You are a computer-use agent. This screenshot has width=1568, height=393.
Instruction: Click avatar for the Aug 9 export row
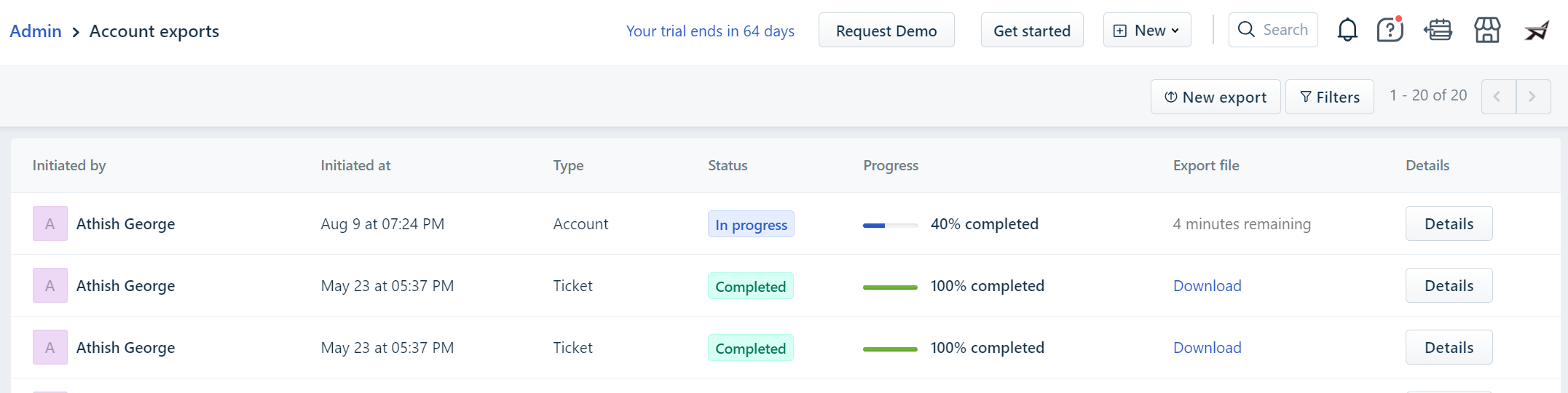point(50,223)
